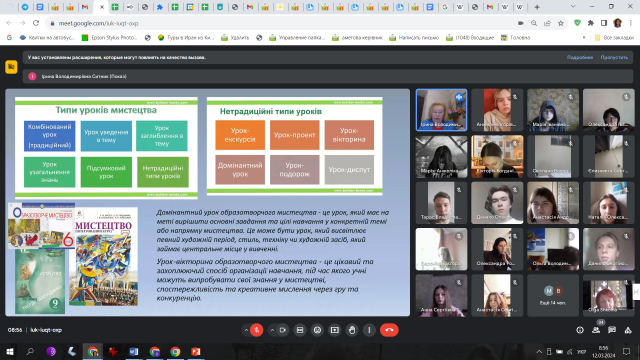The width and height of the screenshot is (640, 360).
Task: Expand microphone audio settings arrow
Action: (x=246, y=330)
